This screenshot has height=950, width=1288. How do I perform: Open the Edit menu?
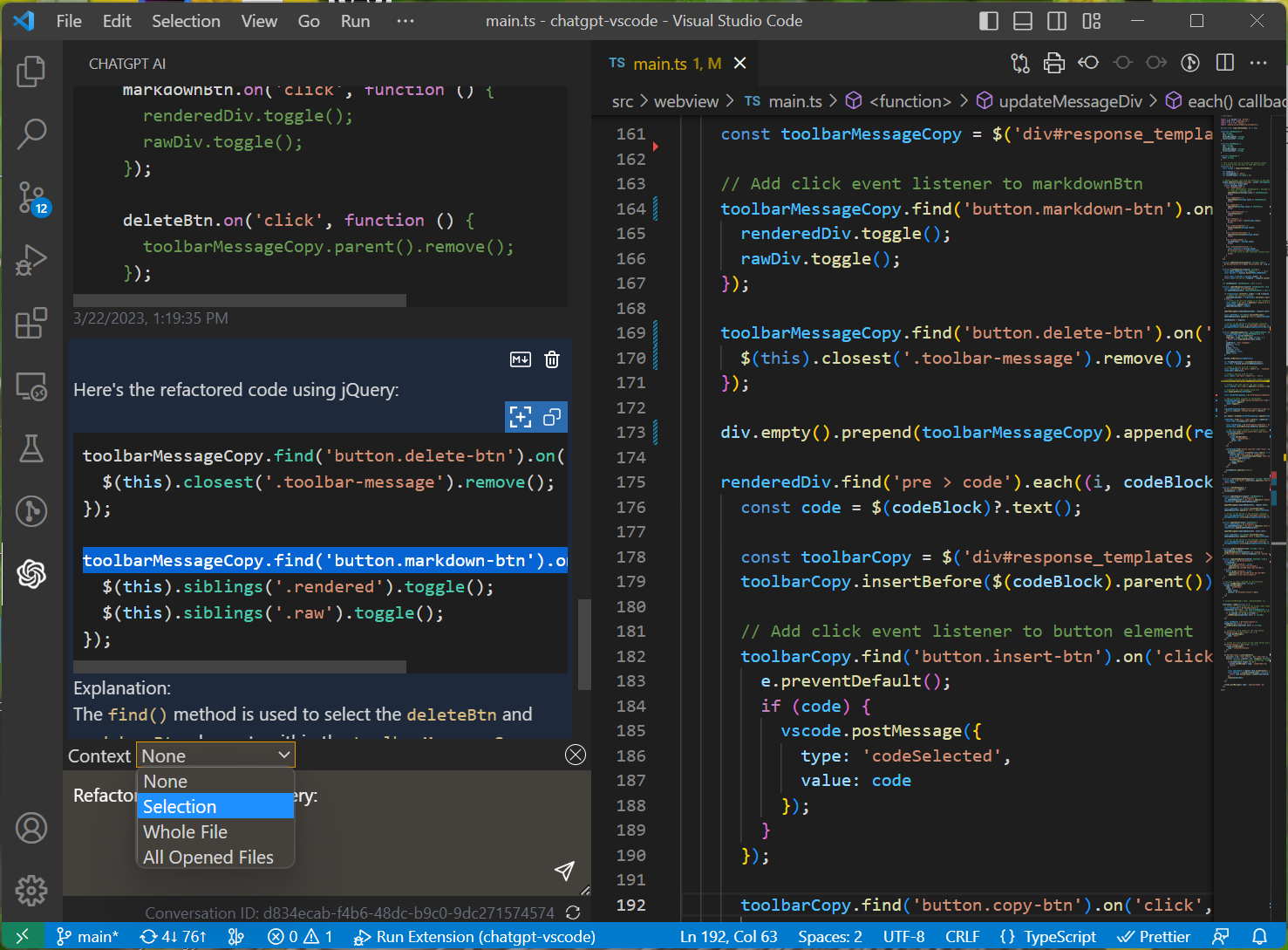117,21
